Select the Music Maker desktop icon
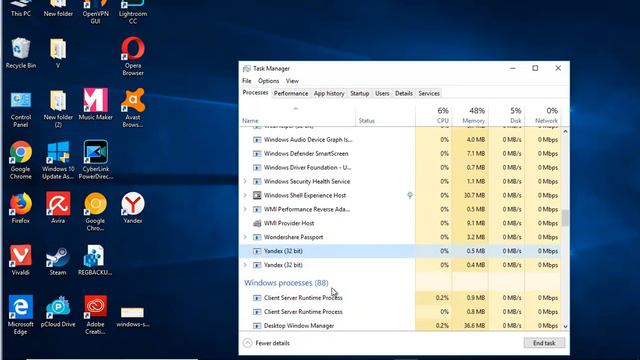Viewport: 640px width, 360px height. click(96, 105)
